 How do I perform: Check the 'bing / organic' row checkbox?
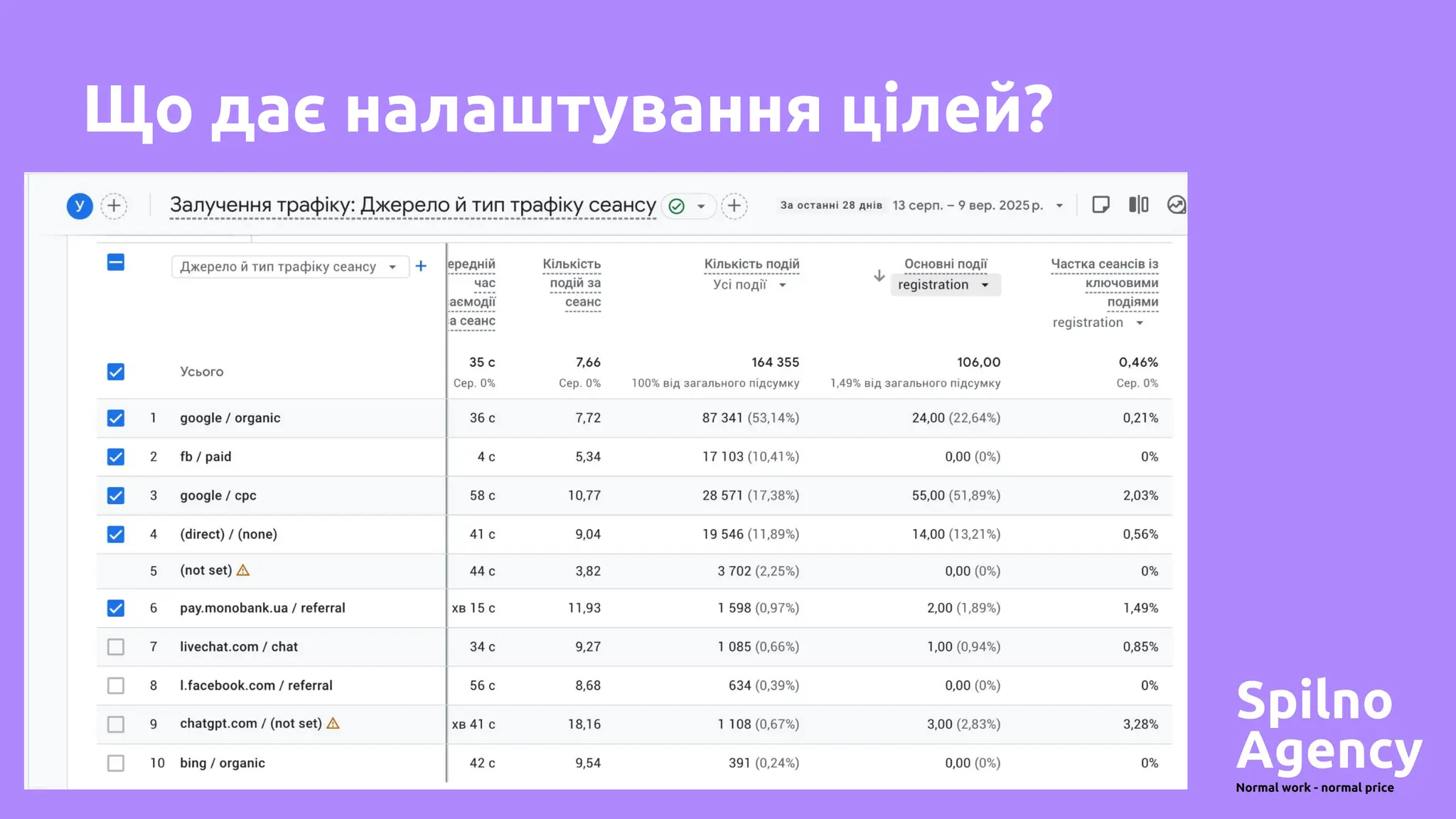click(x=116, y=764)
